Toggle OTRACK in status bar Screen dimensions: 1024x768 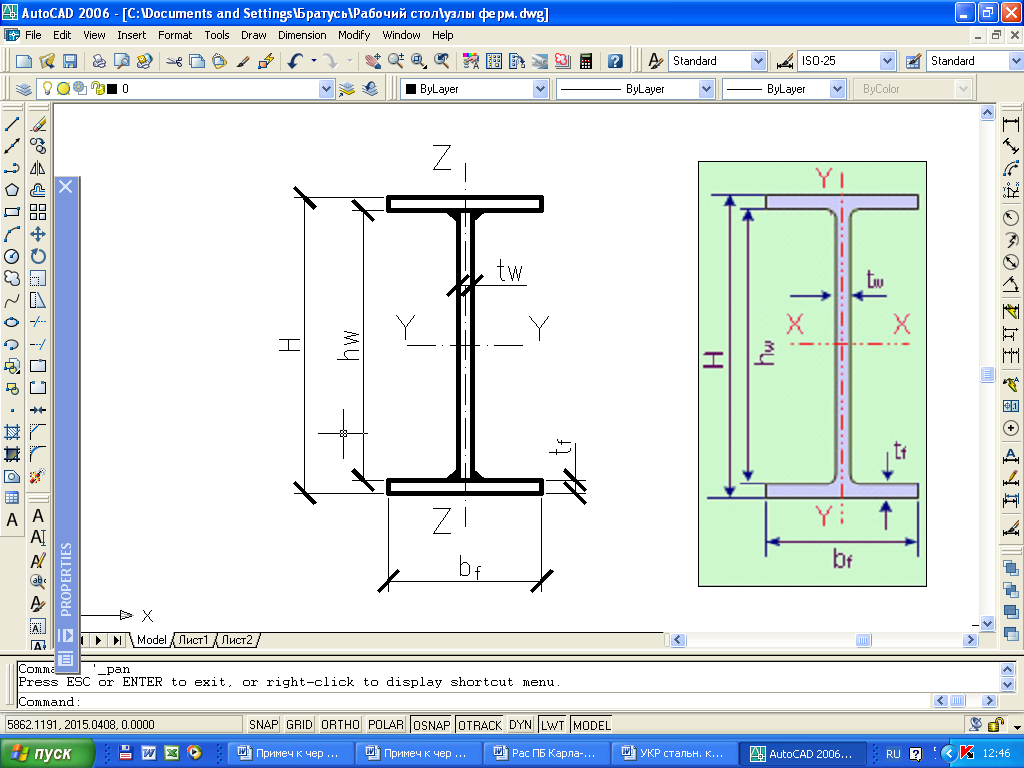pyautogui.click(x=480, y=725)
